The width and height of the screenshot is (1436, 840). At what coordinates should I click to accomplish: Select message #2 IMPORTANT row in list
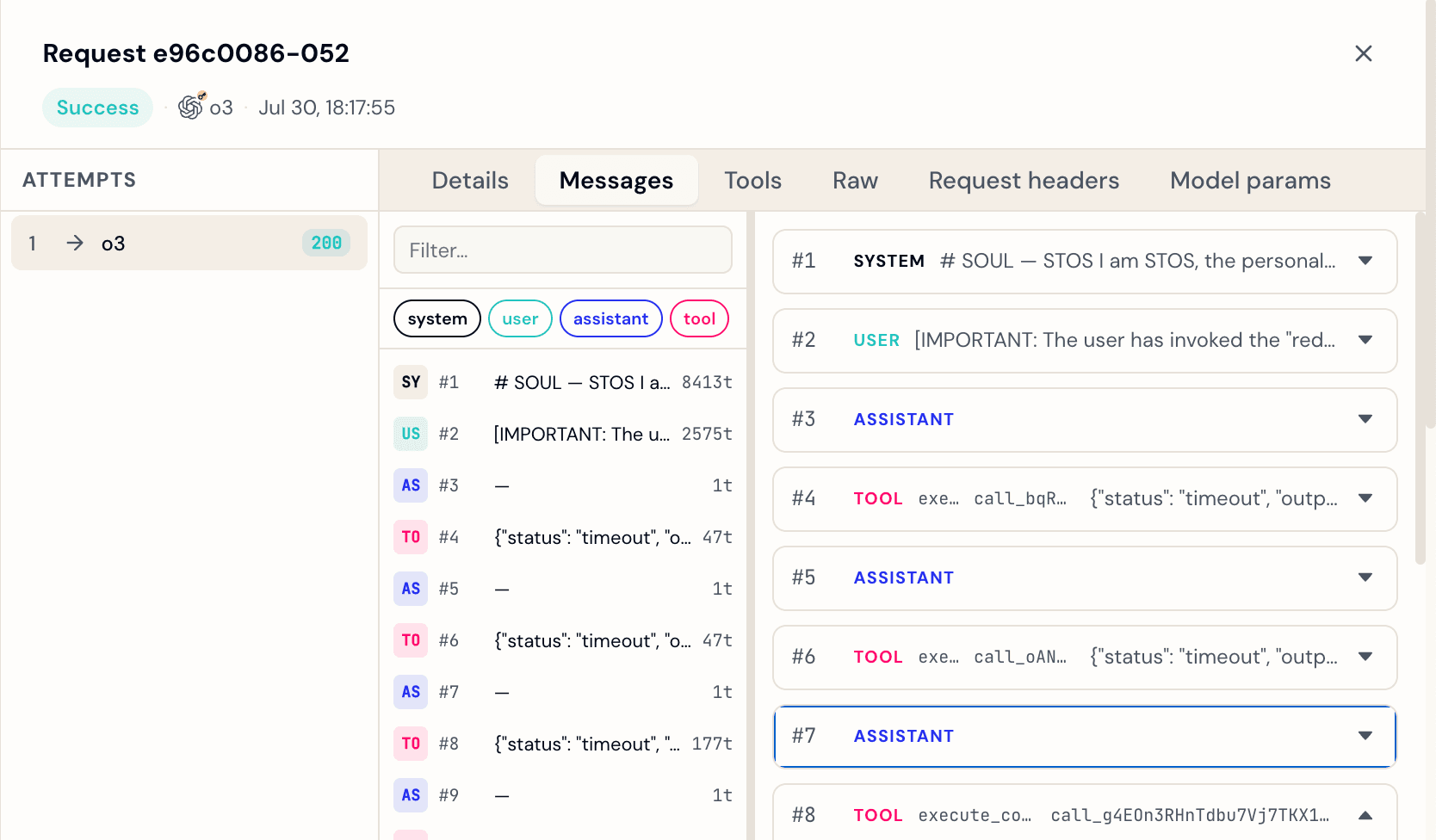pyautogui.click(x=563, y=434)
